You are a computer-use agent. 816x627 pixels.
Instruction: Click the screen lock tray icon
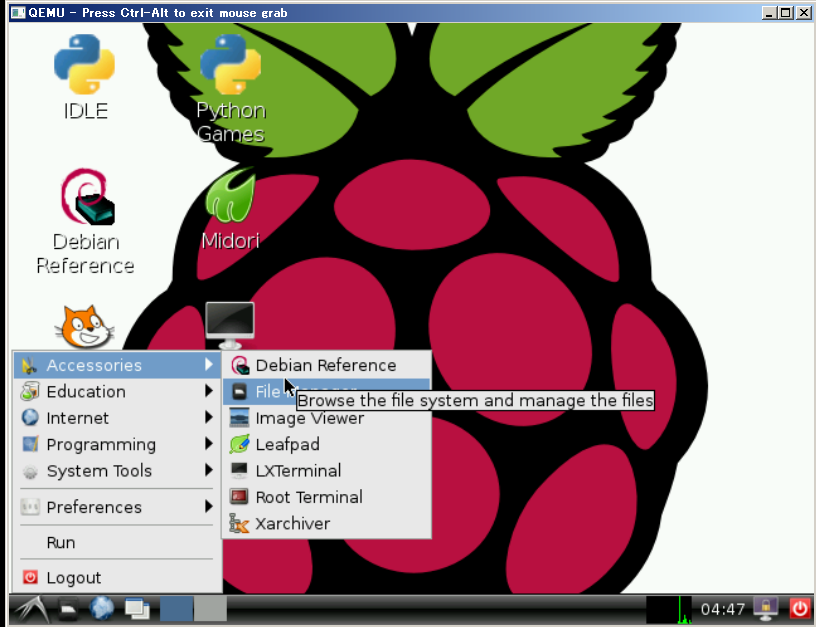(x=766, y=609)
